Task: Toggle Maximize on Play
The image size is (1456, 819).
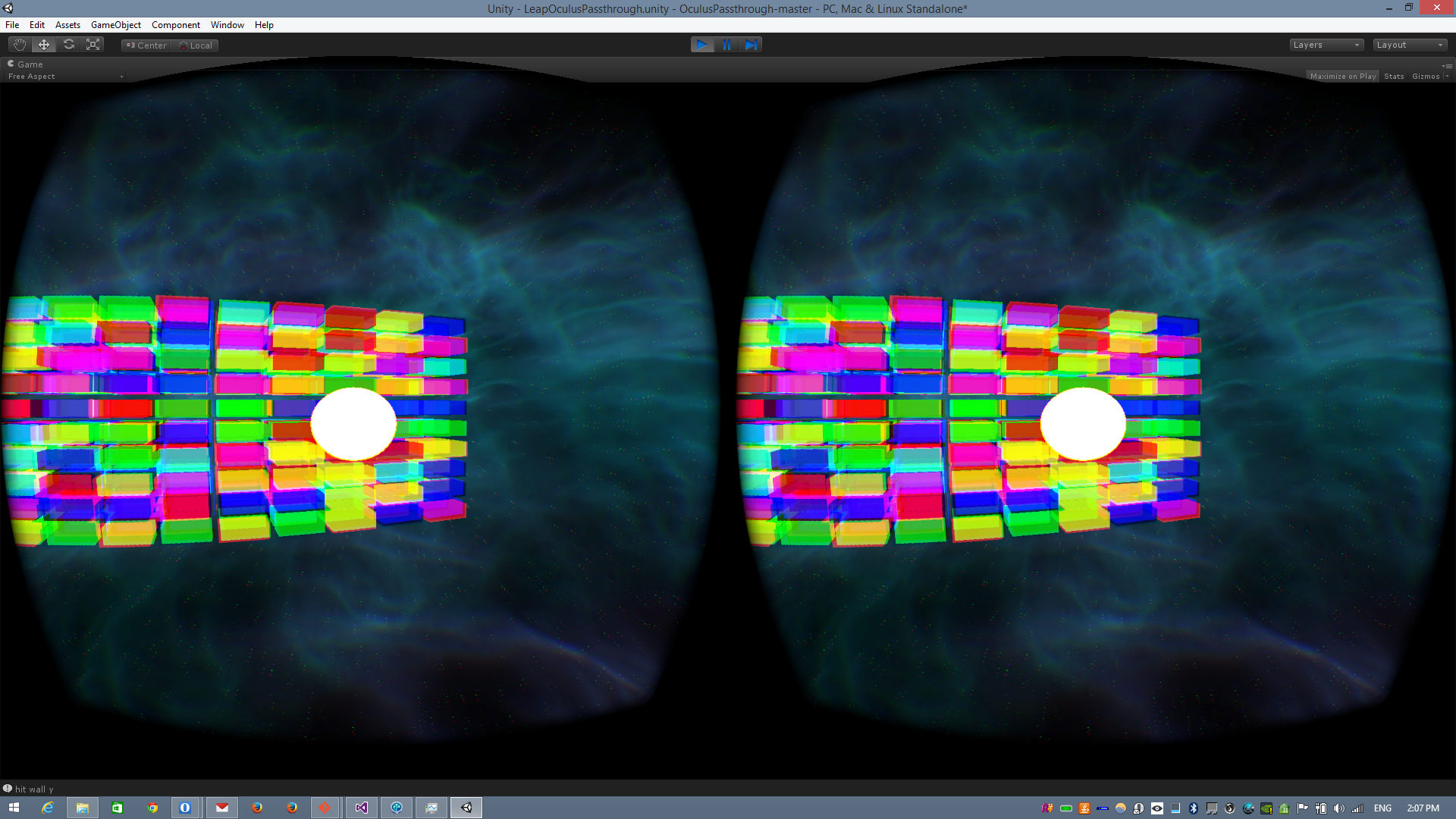Action: click(1342, 77)
